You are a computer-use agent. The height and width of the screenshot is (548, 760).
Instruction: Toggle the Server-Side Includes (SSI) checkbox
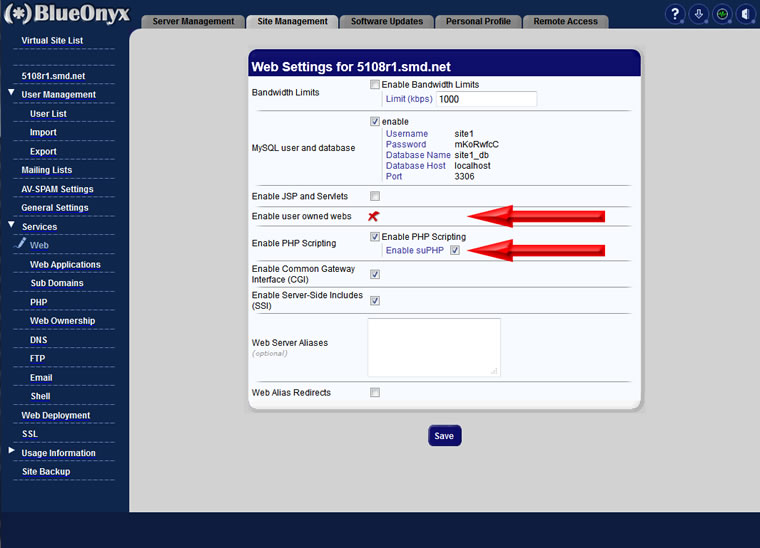375,301
